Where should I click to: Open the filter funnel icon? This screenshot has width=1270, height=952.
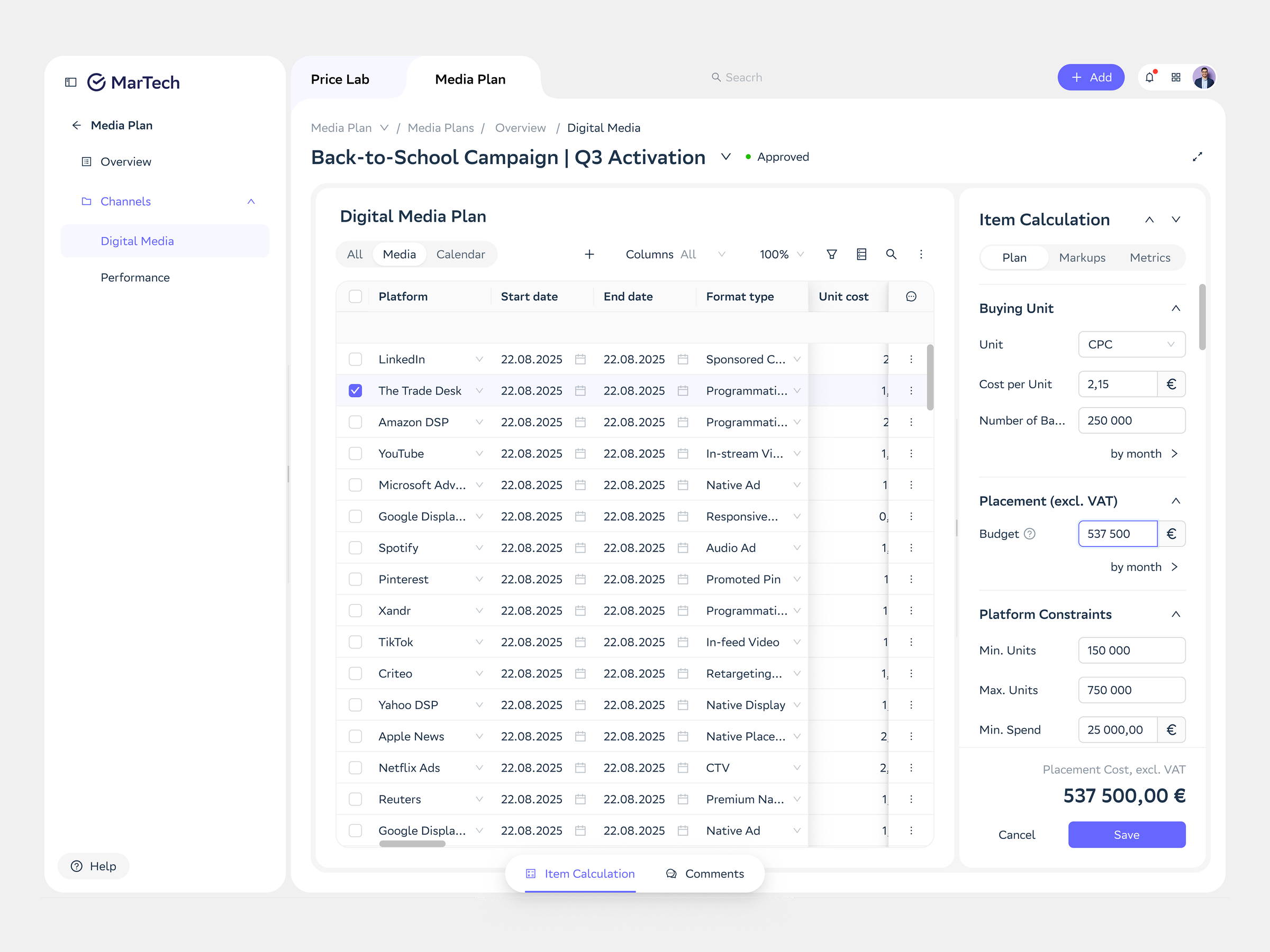click(831, 254)
